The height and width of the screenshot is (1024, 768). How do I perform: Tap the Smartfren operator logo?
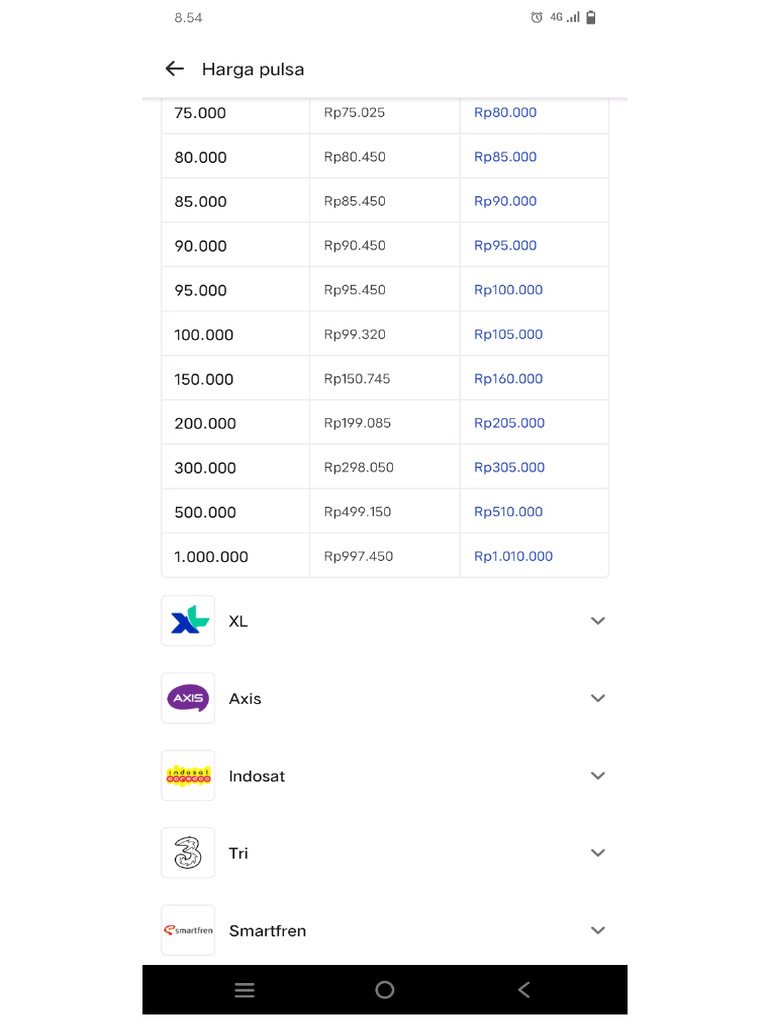[x=188, y=930]
